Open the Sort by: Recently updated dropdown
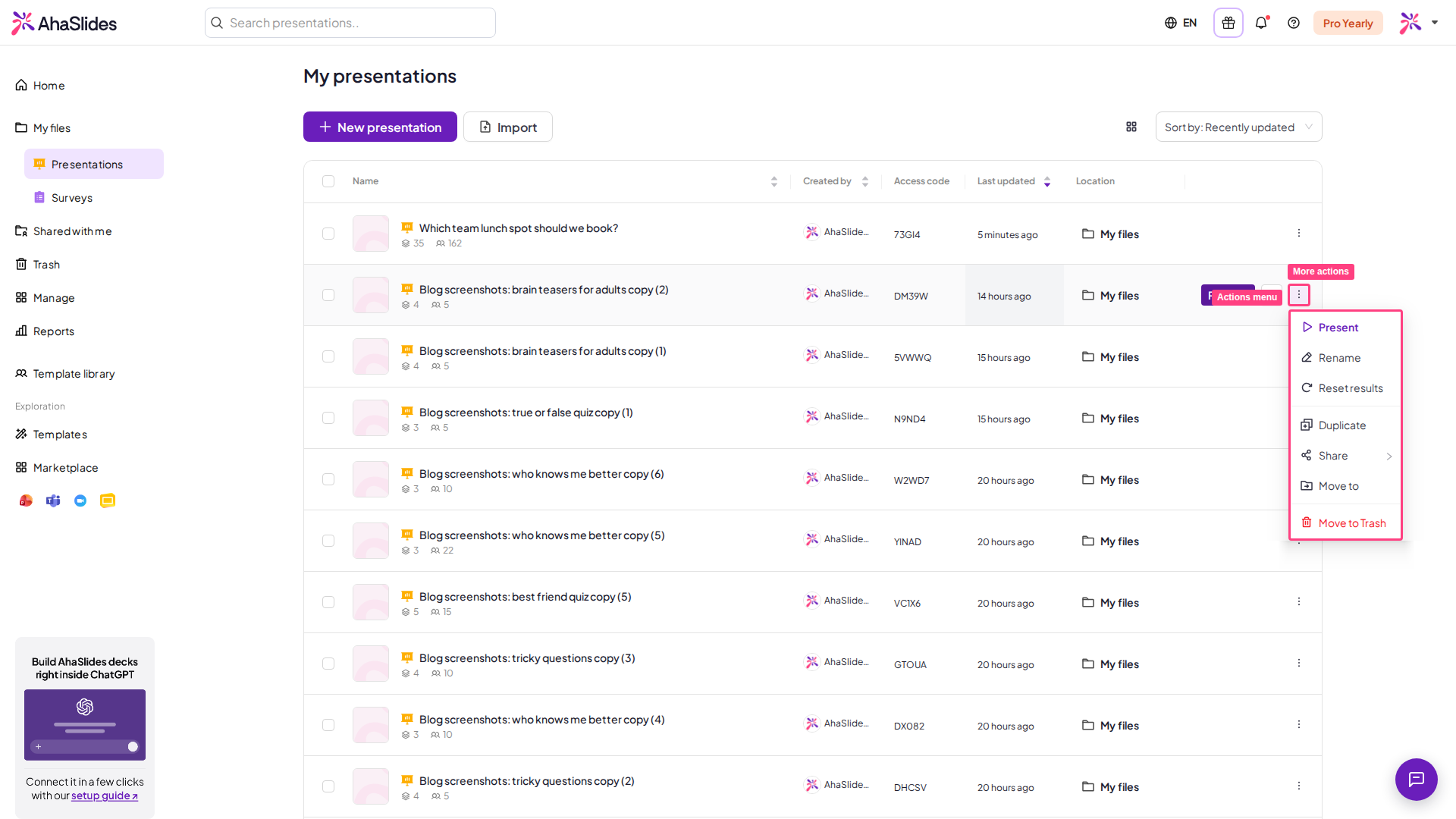 pyautogui.click(x=1238, y=127)
